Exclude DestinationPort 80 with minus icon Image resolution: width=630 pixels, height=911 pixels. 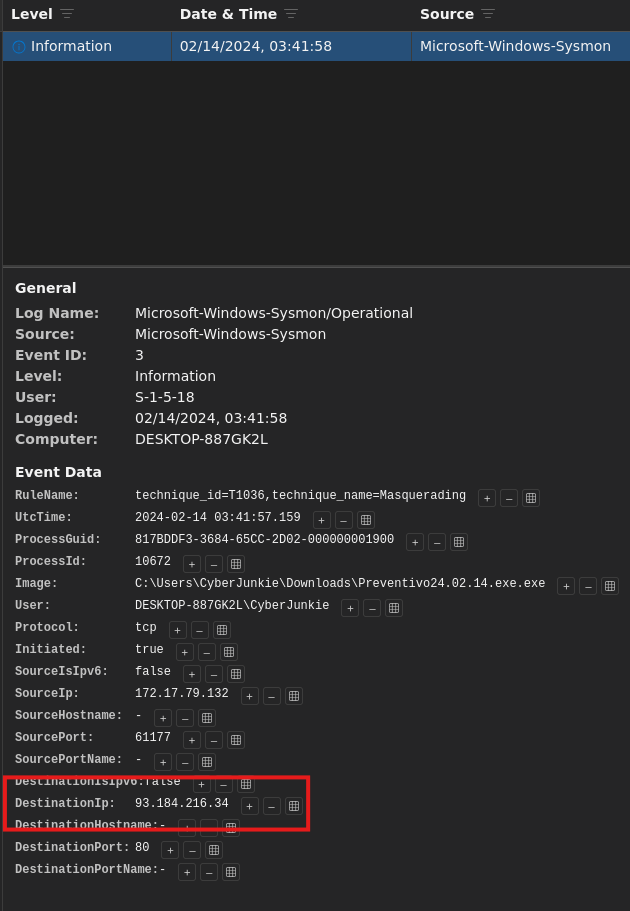coord(192,850)
